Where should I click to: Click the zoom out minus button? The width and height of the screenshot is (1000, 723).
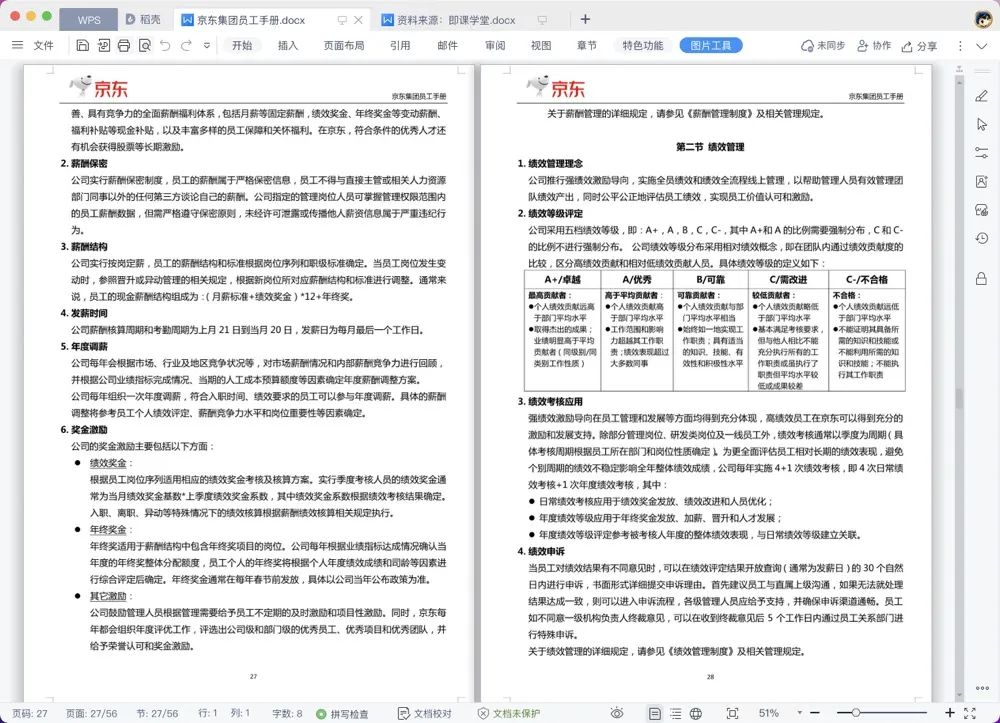point(815,713)
